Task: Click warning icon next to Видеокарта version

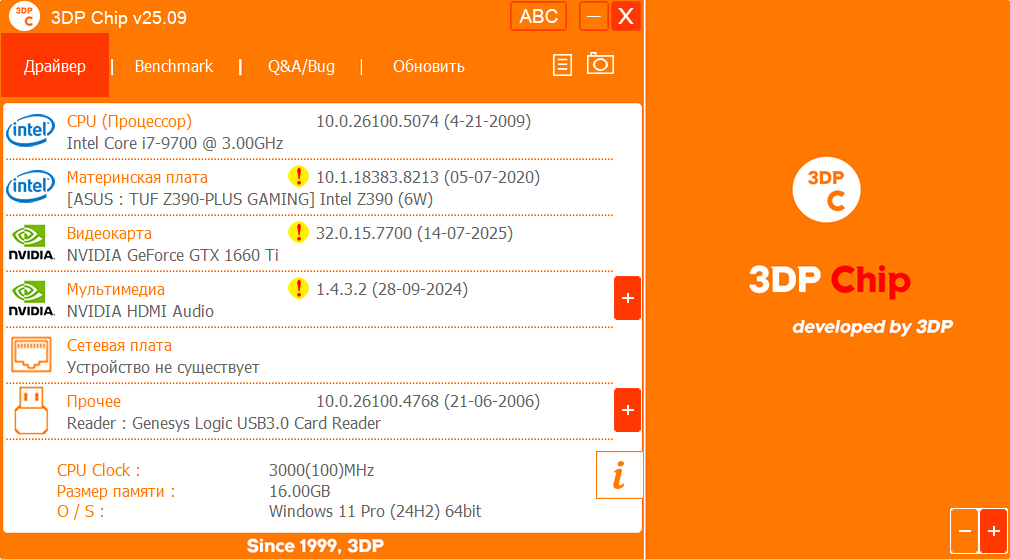Action: pos(298,233)
